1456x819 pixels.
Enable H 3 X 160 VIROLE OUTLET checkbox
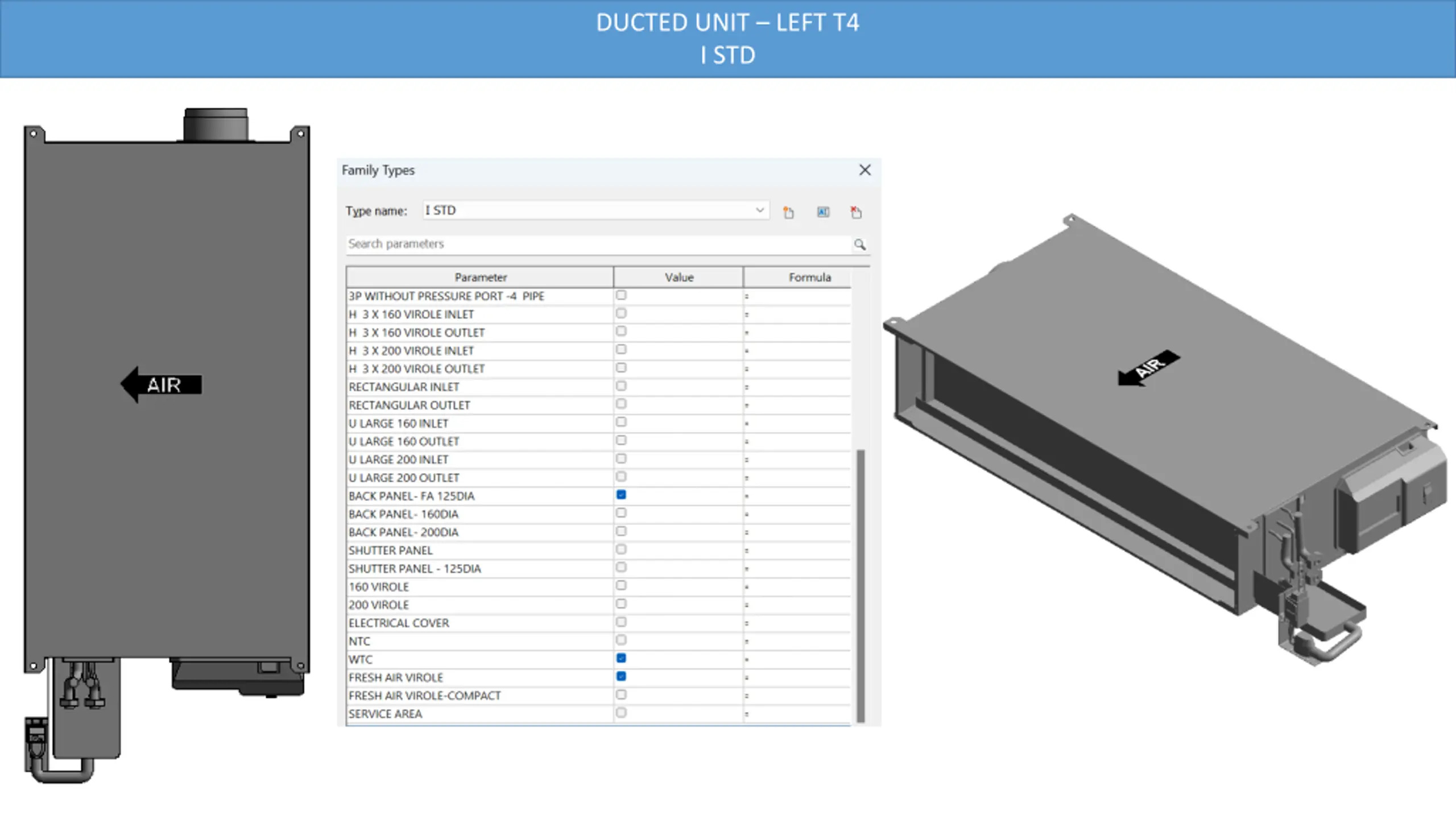click(x=621, y=331)
